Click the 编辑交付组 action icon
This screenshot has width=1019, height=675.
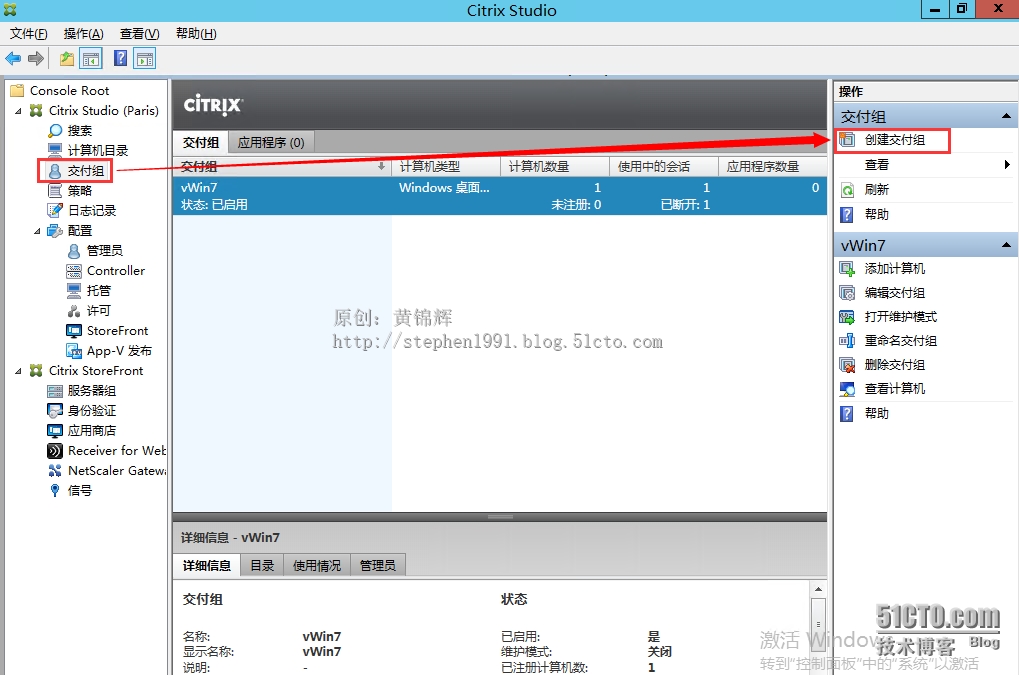point(847,293)
